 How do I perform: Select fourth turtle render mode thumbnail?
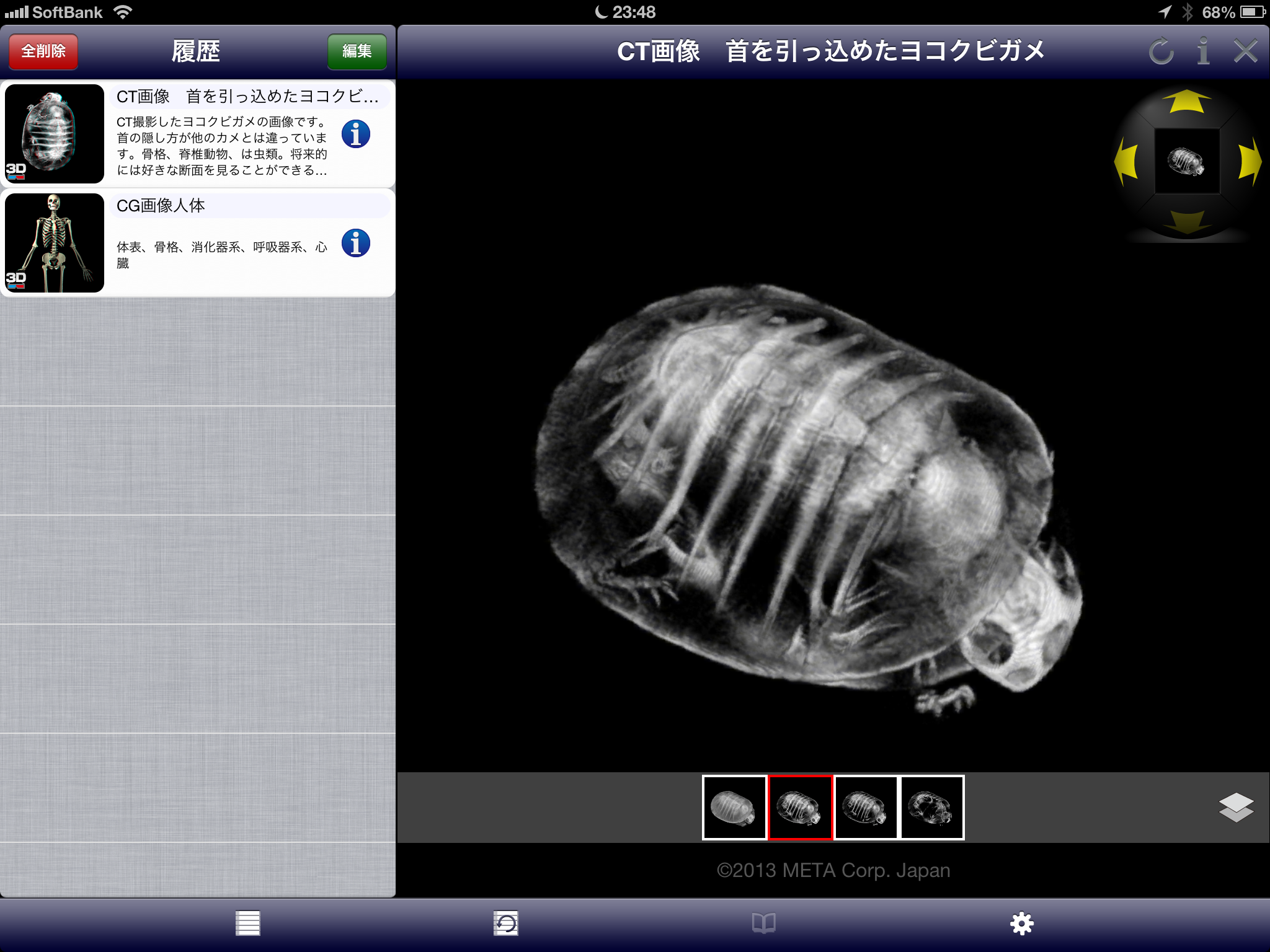click(x=932, y=808)
